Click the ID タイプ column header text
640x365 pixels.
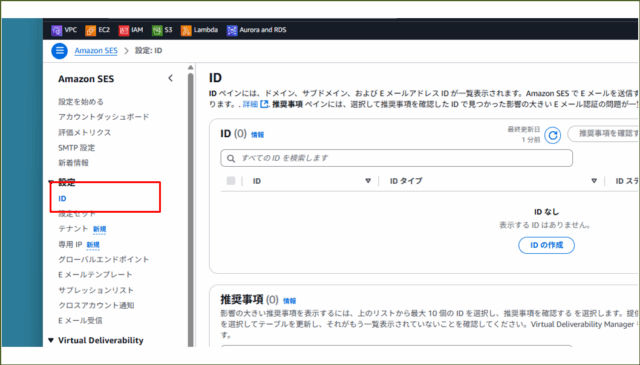click(x=406, y=181)
